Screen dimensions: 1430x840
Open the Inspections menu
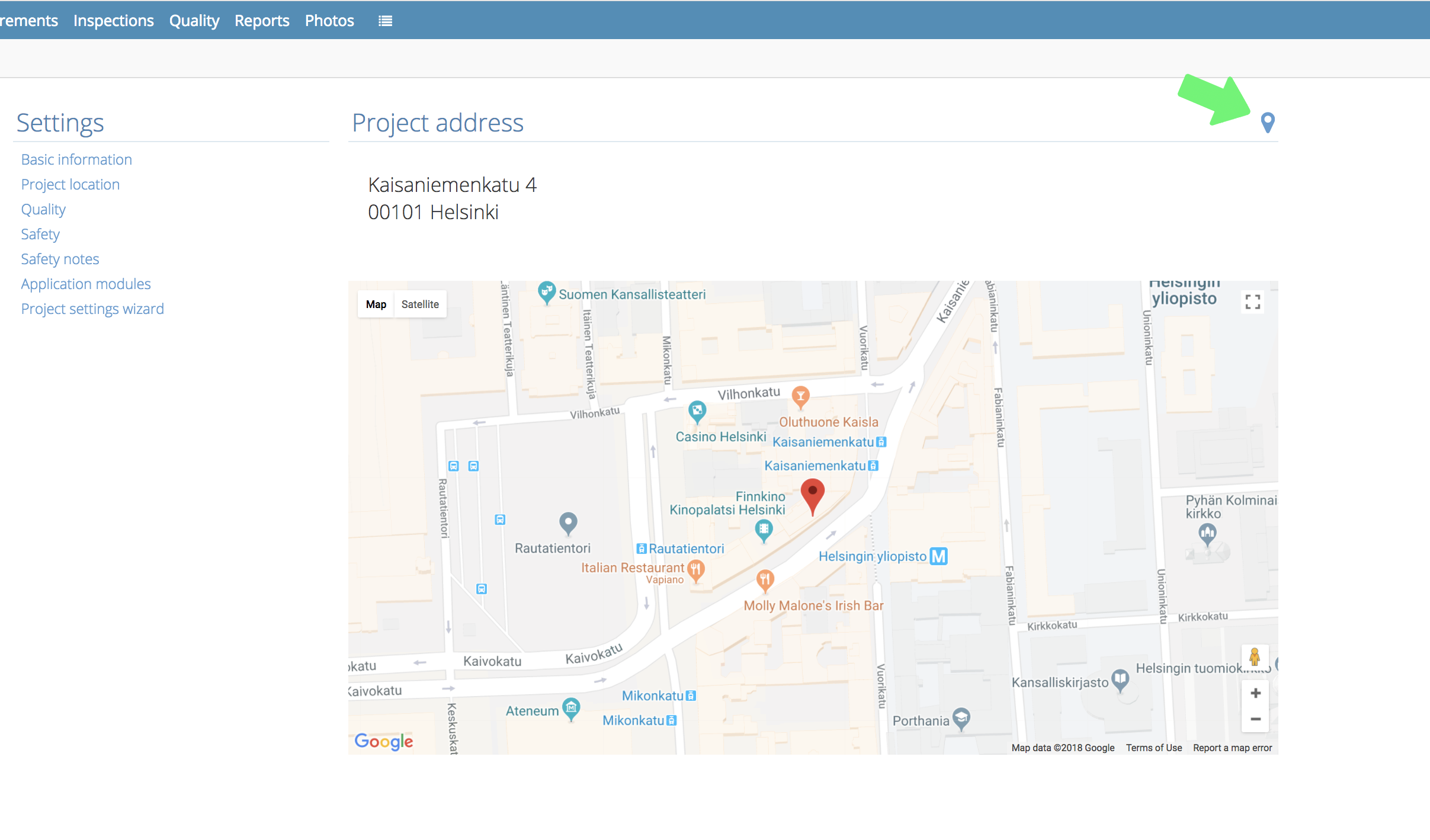(x=114, y=21)
